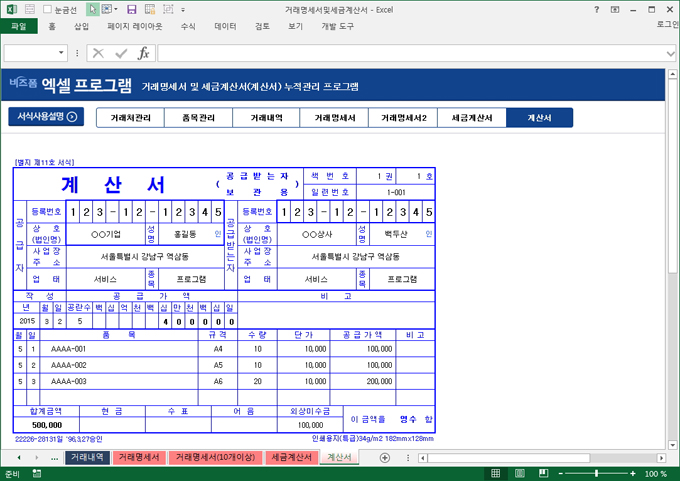Click the purple Save icon
The height and width of the screenshot is (481, 680).
pyautogui.click(x=132, y=9)
